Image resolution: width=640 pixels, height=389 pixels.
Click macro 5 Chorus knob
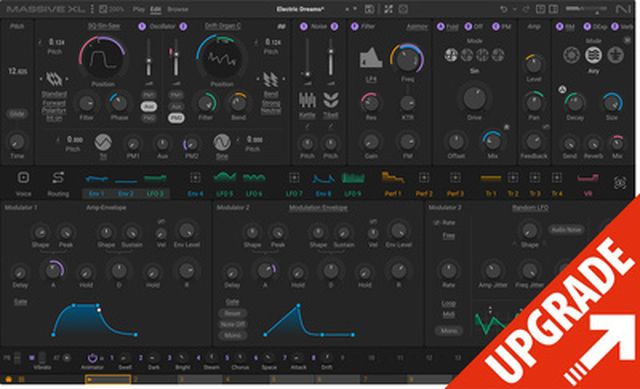[240, 358]
